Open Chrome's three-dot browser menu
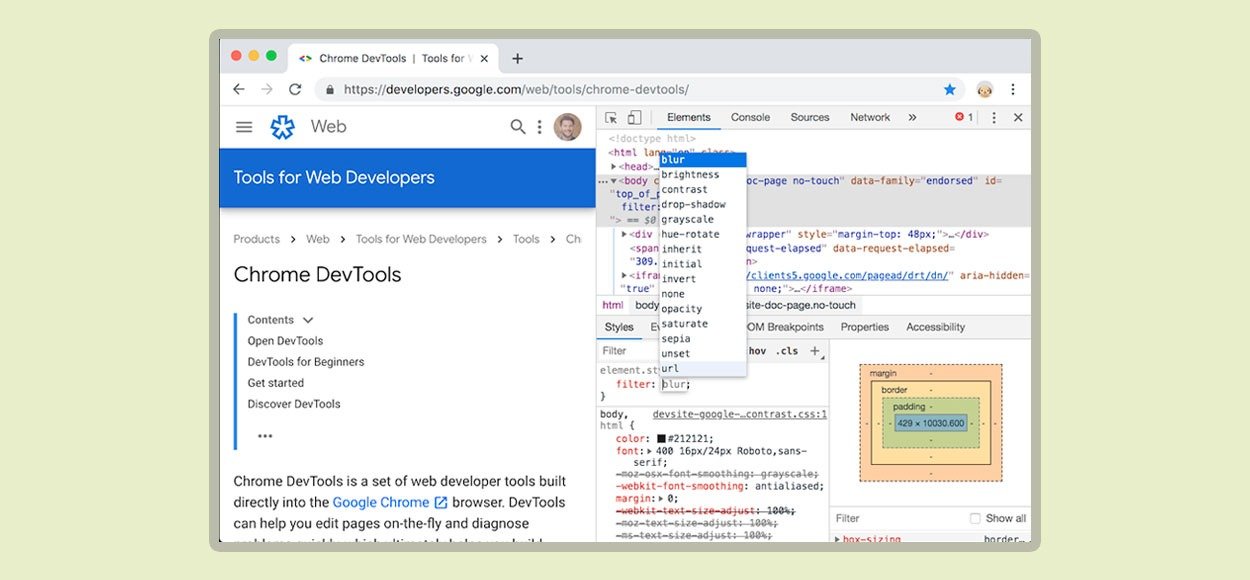Screen dimensions: 1250x580 click(x=1013, y=89)
